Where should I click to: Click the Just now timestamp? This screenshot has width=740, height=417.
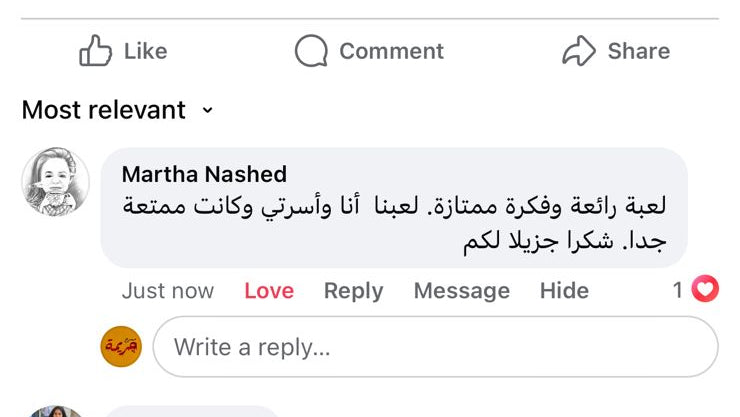167,291
